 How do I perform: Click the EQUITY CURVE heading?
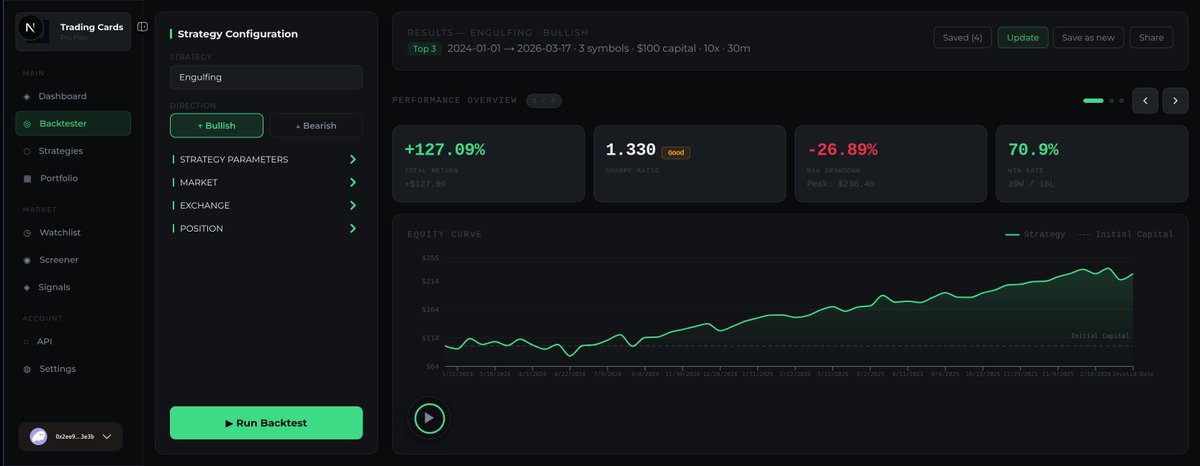click(444, 234)
